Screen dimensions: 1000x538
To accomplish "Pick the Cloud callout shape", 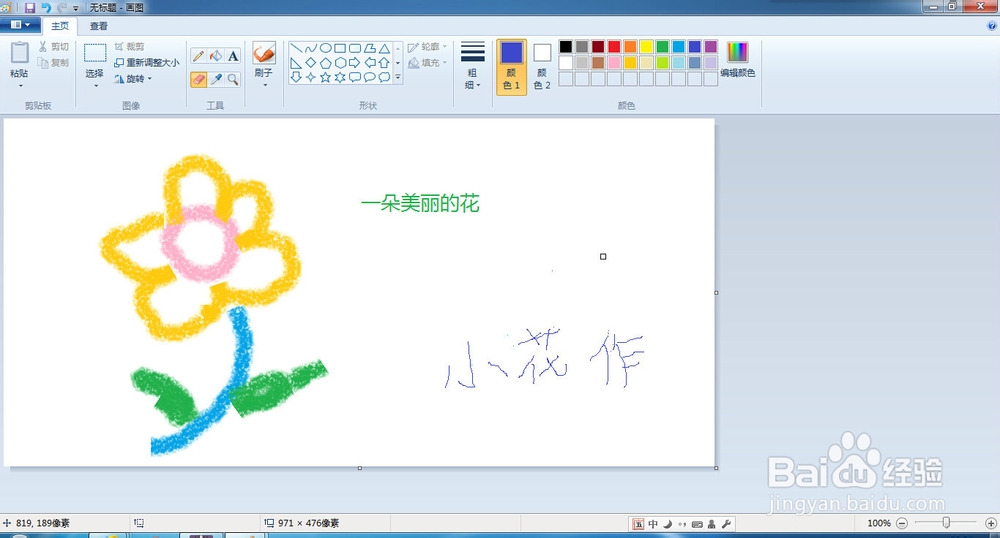I will [384, 77].
